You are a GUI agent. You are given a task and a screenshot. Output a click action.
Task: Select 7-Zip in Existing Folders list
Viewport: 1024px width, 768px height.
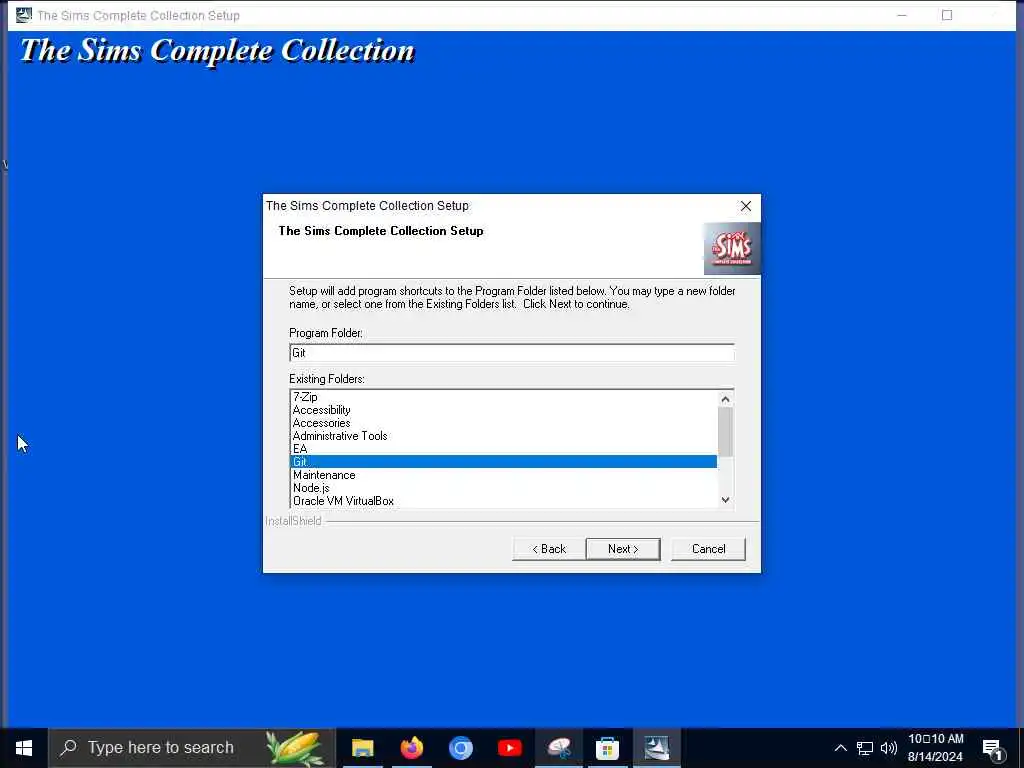tap(503, 396)
